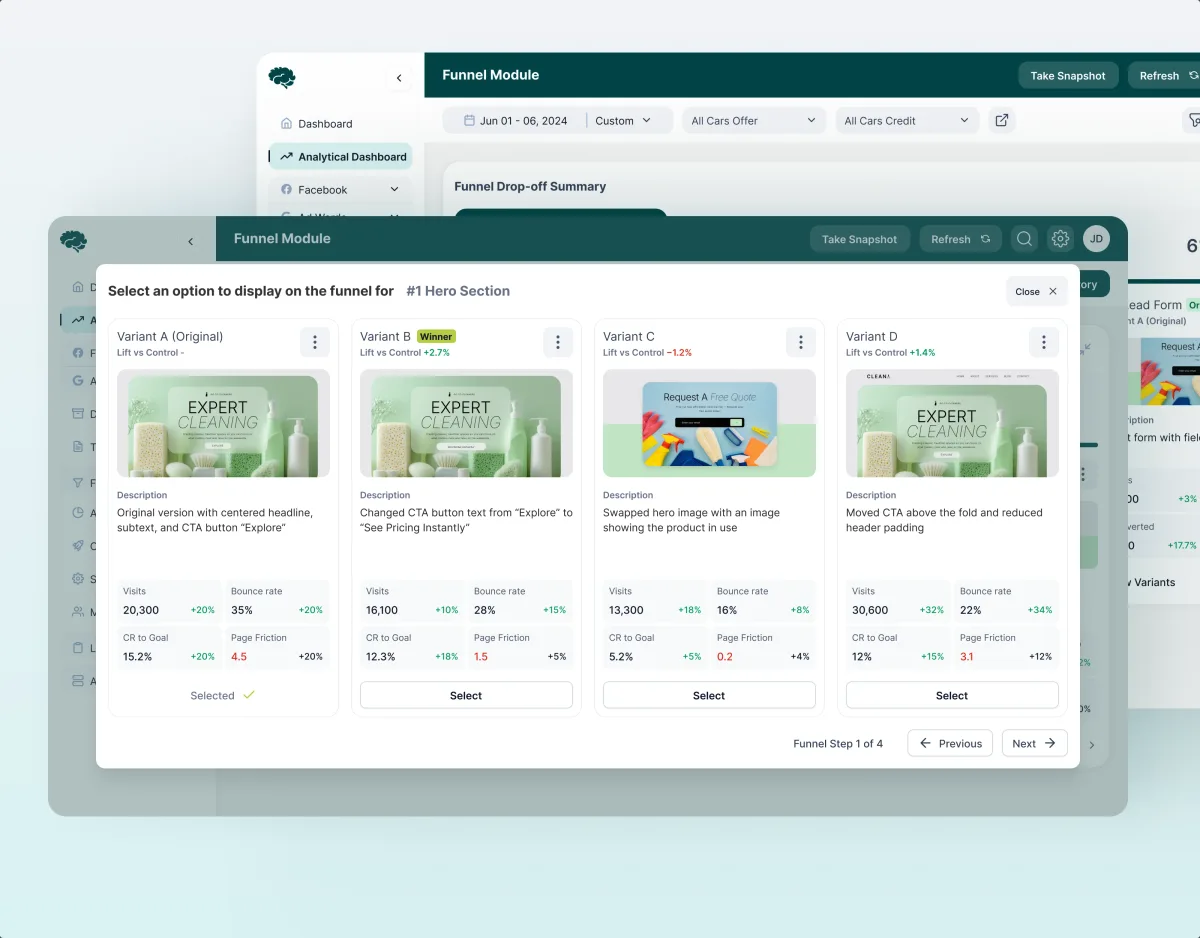The image size is (1200, 938).
Task: Collapse back window sidebar with chevron button
Action: (x=399, y=78)
